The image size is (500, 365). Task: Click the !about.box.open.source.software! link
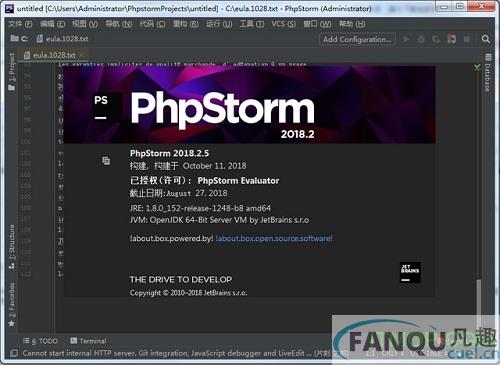(274, 239)
